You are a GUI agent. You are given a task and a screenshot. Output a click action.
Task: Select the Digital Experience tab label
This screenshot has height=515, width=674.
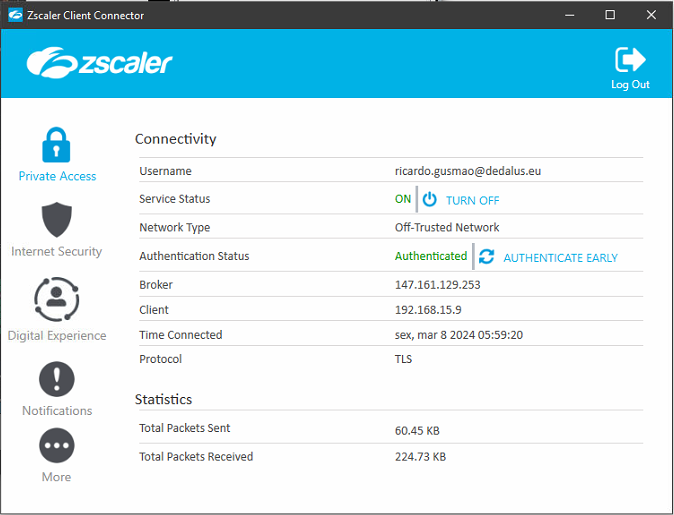[x=57, y=336]
